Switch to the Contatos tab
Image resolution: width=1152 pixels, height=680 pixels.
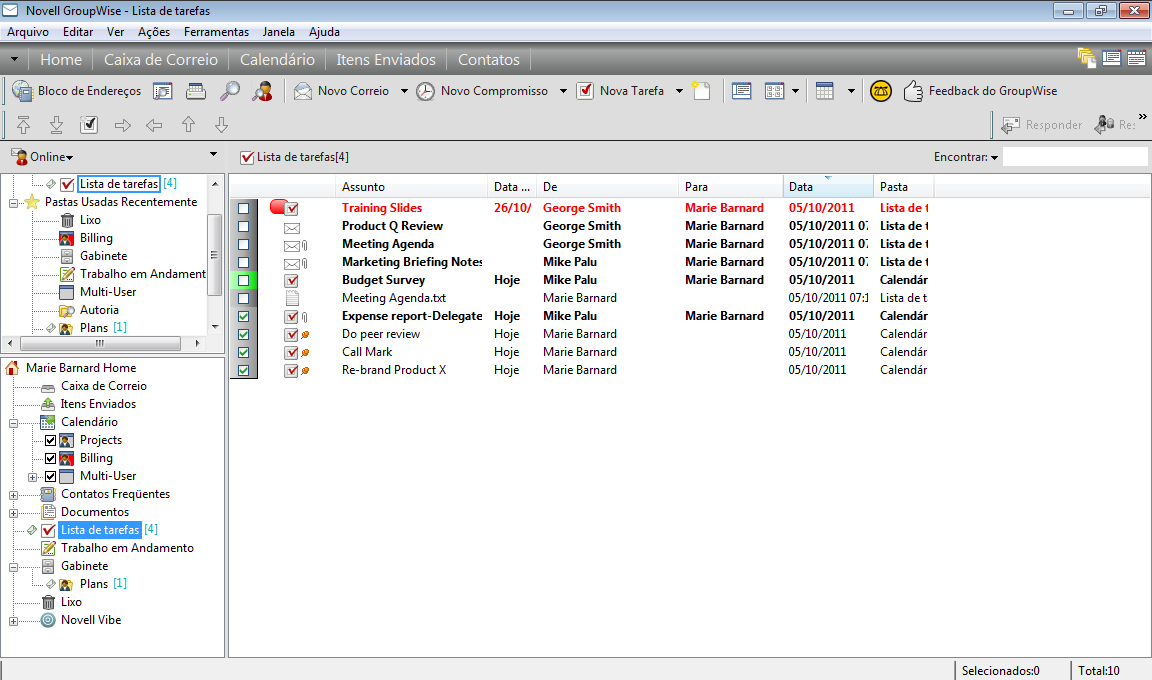489,59
